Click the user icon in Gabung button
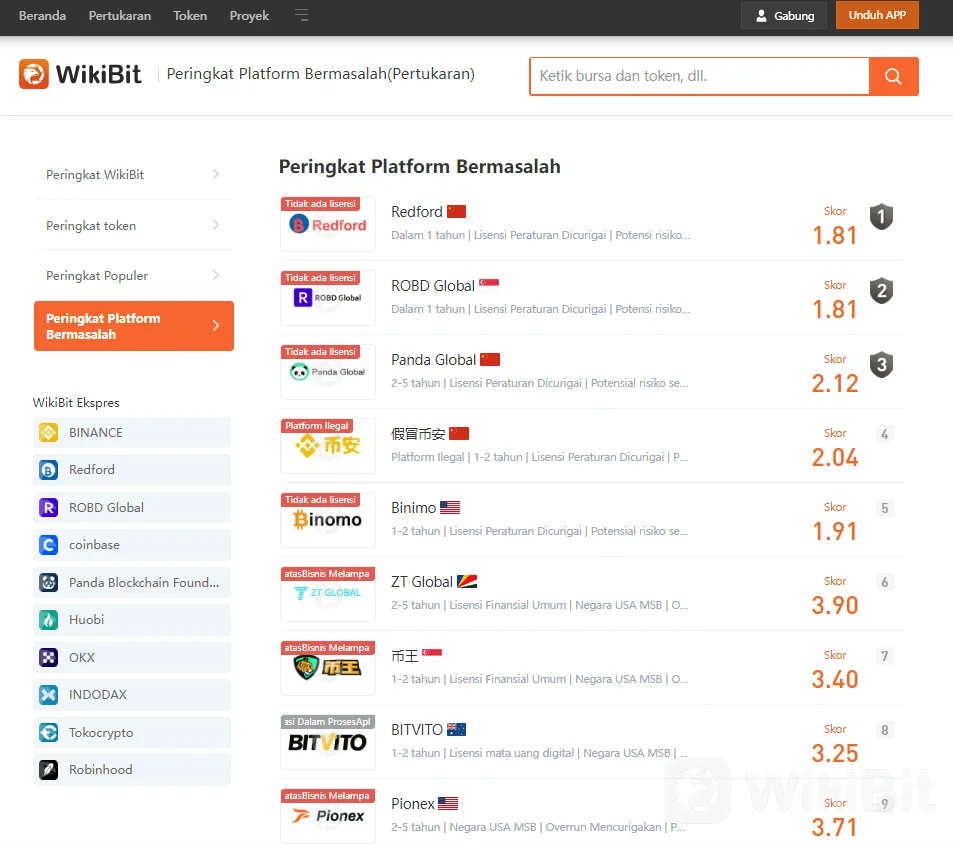Screen dimensions: 953x846 pyautogui.click(x=761, y=16)
